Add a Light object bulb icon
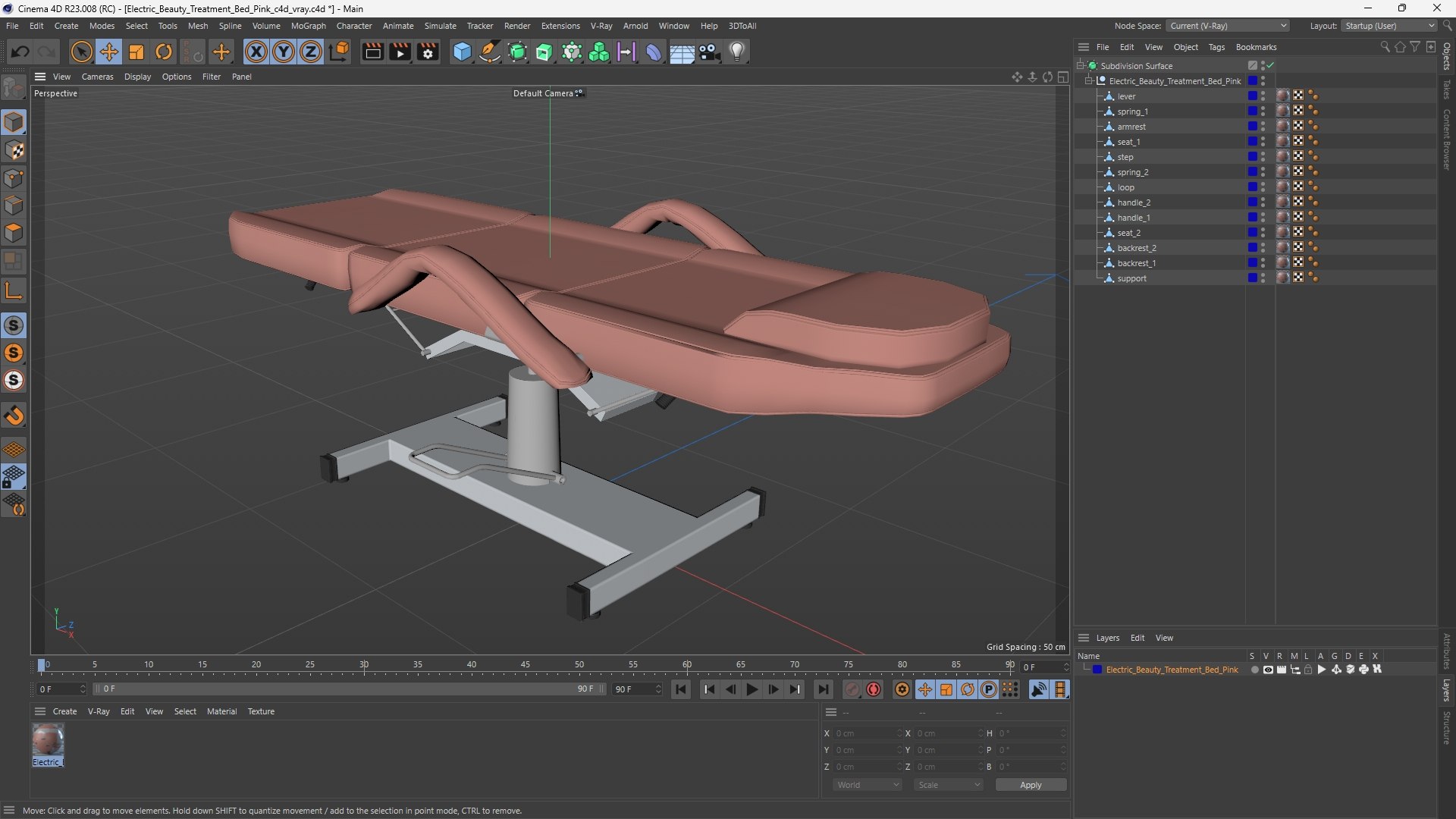The width and height of the screenshot is (1456, 819). coord(737,52)
